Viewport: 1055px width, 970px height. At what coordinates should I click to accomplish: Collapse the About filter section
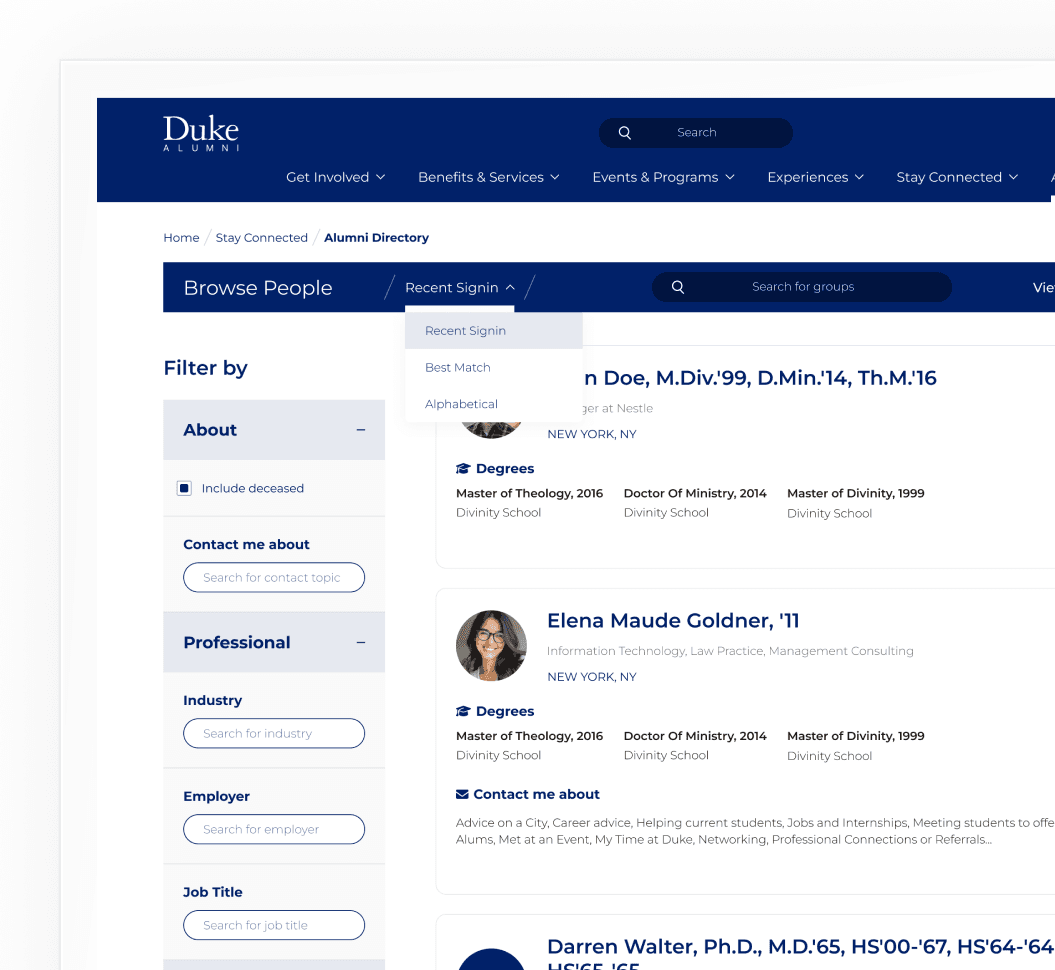(x=360, y=429)
